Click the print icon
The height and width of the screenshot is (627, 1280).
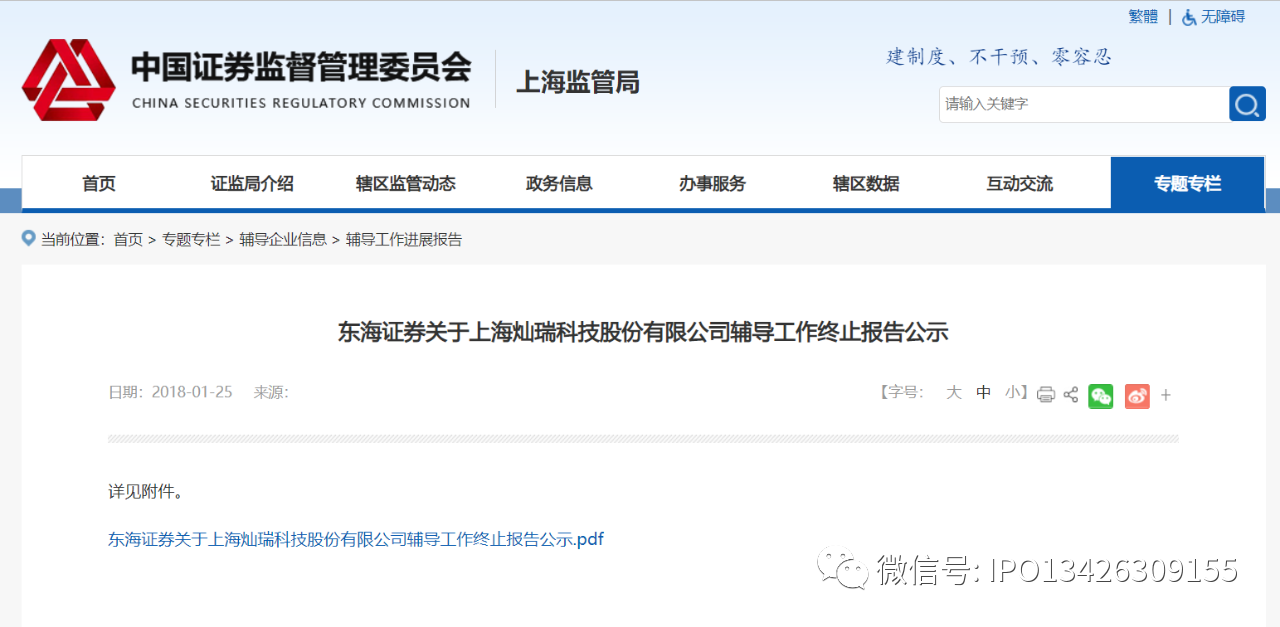[x=1046, y=394]
